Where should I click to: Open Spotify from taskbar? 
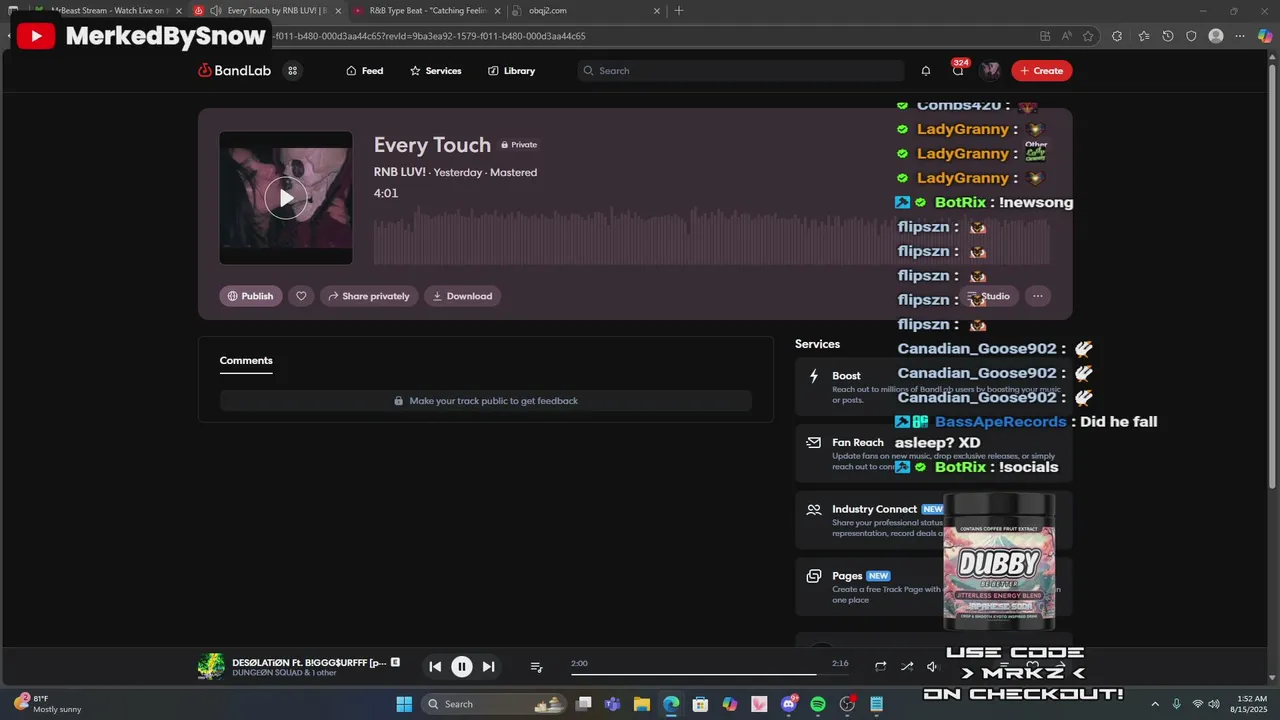pos(818,704)
